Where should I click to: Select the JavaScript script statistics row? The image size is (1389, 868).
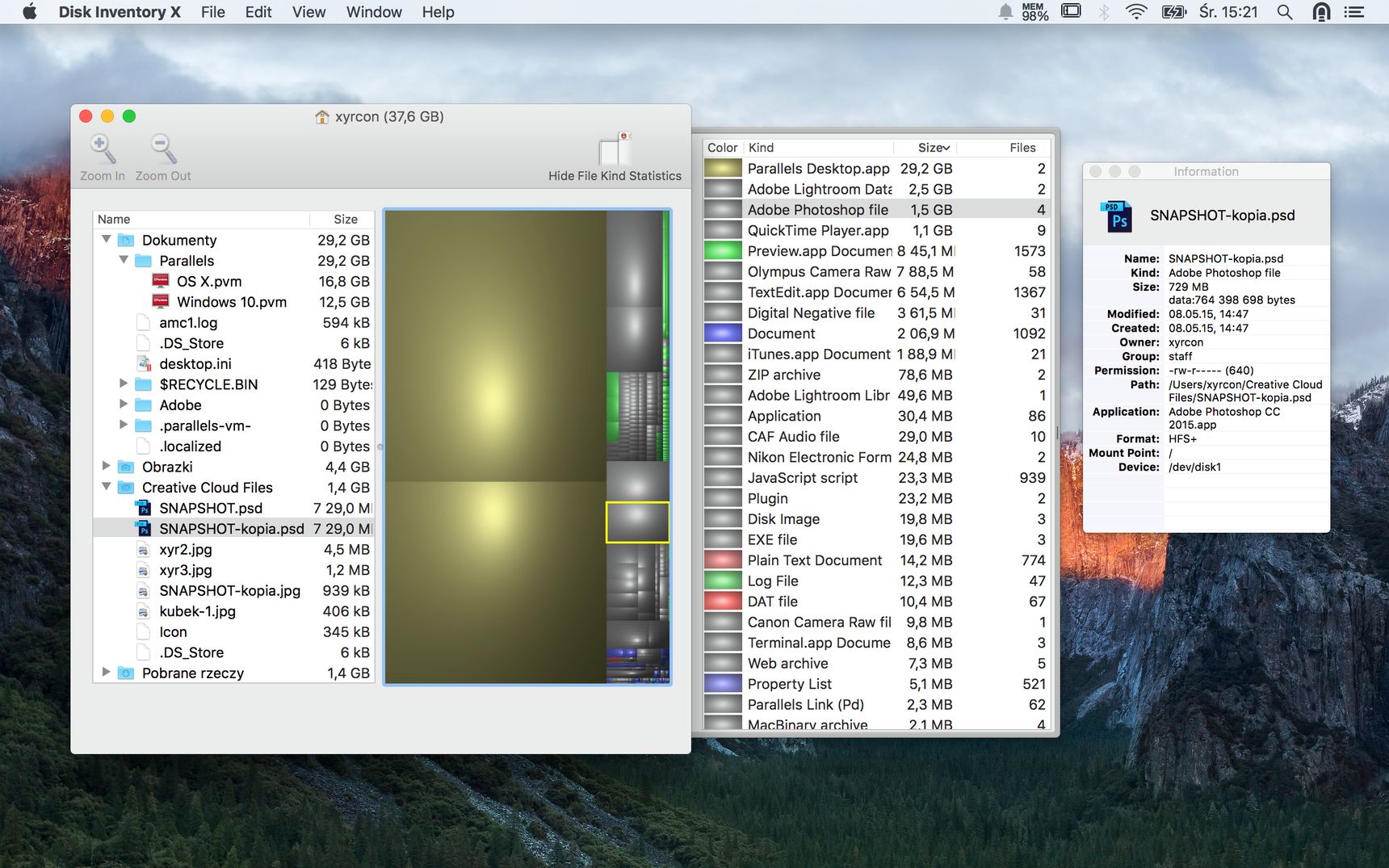click(876, 478)
